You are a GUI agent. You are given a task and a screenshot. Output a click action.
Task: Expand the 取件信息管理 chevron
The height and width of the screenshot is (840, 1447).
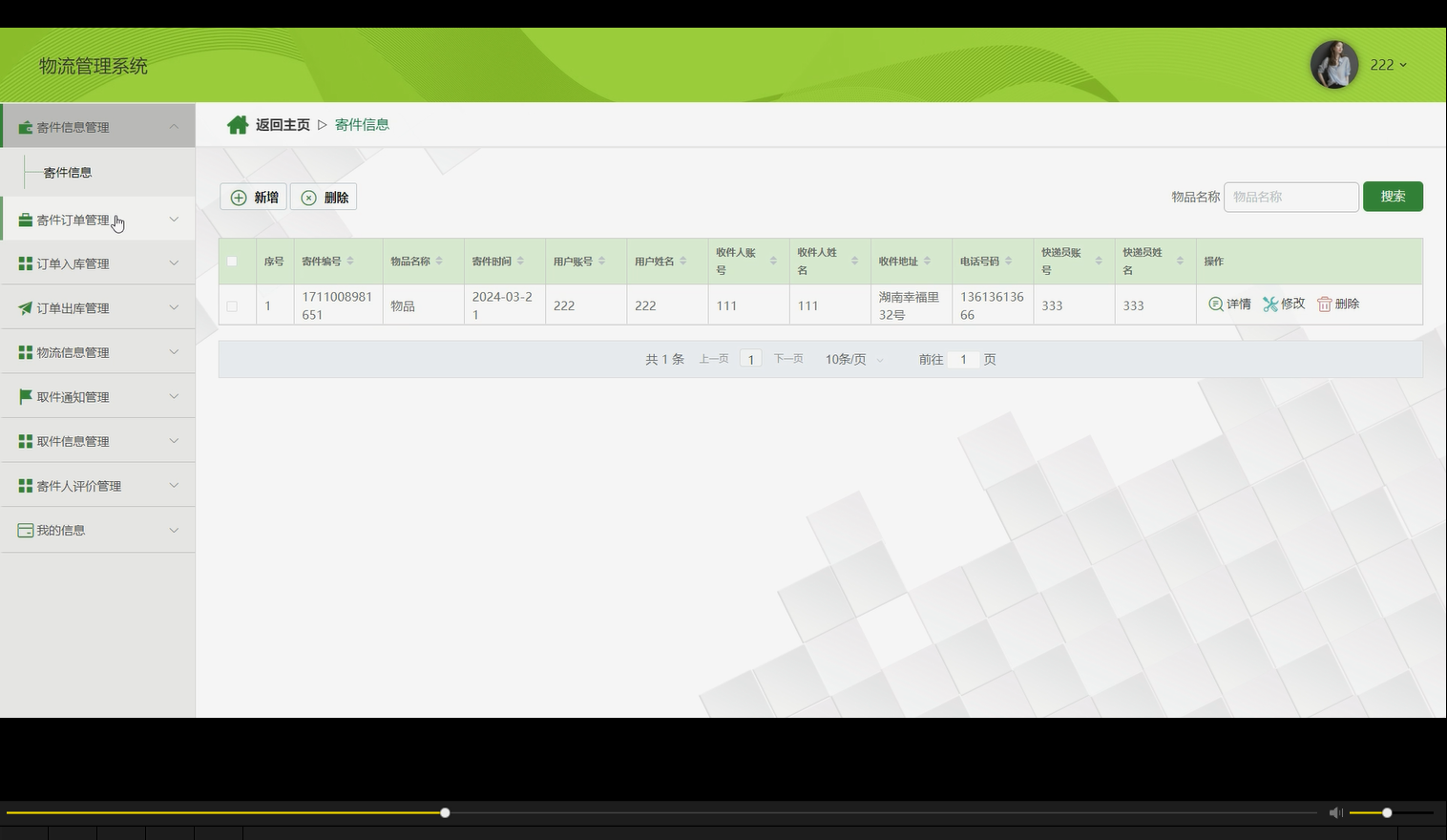tap(174, 441)
